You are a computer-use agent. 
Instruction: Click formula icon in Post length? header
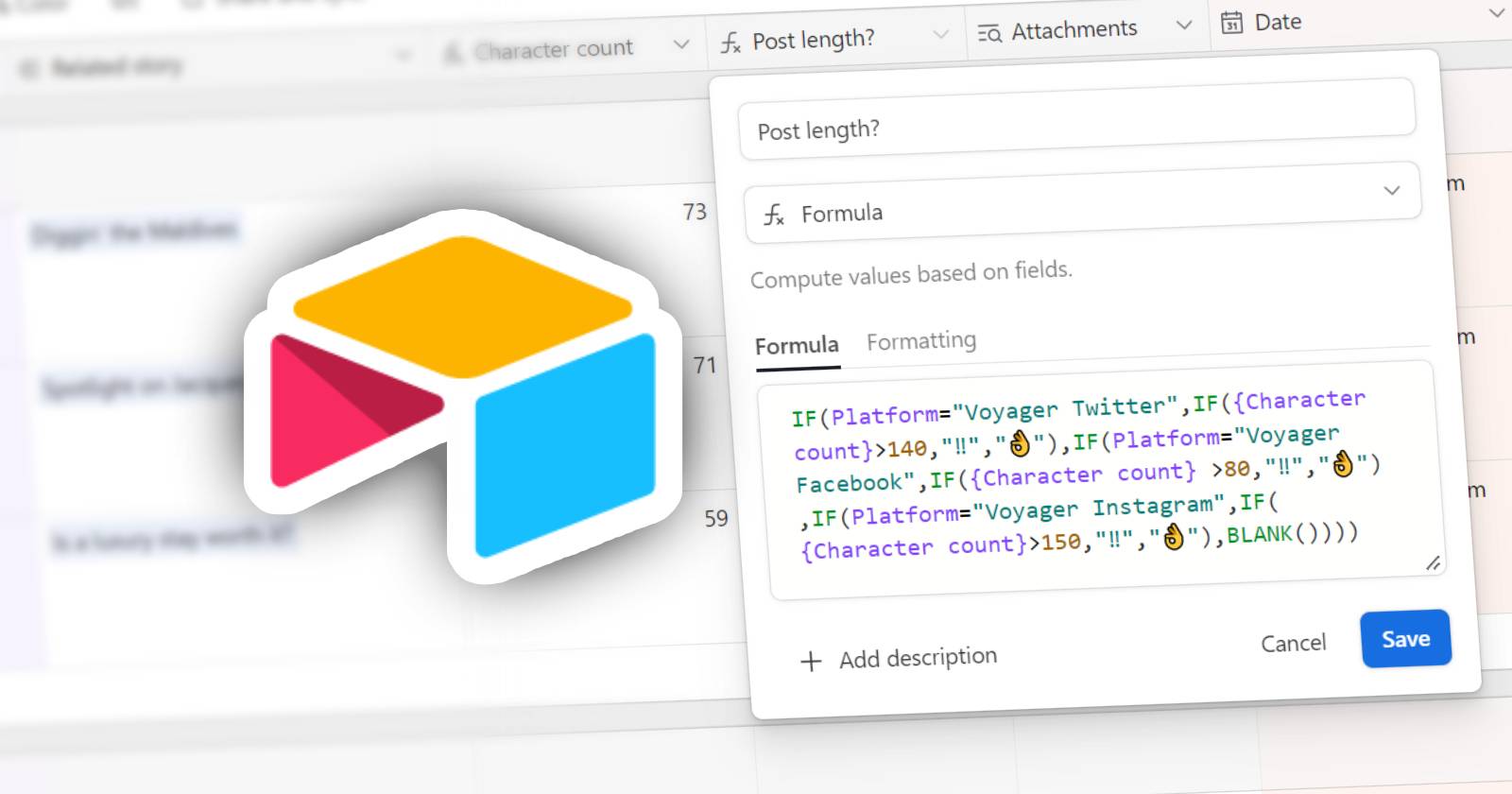(730, 43)
